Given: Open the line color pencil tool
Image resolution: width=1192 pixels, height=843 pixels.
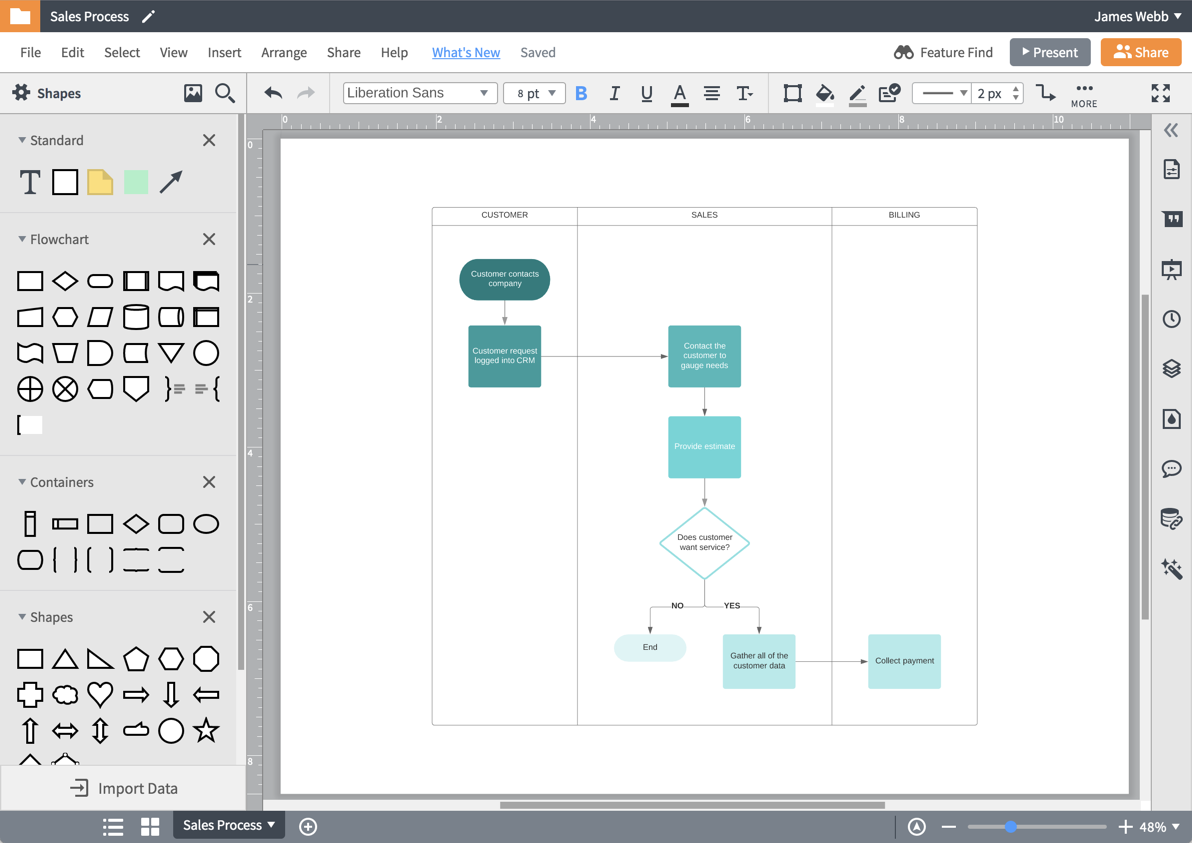Looking at the screenshot, I should [857, 93].
